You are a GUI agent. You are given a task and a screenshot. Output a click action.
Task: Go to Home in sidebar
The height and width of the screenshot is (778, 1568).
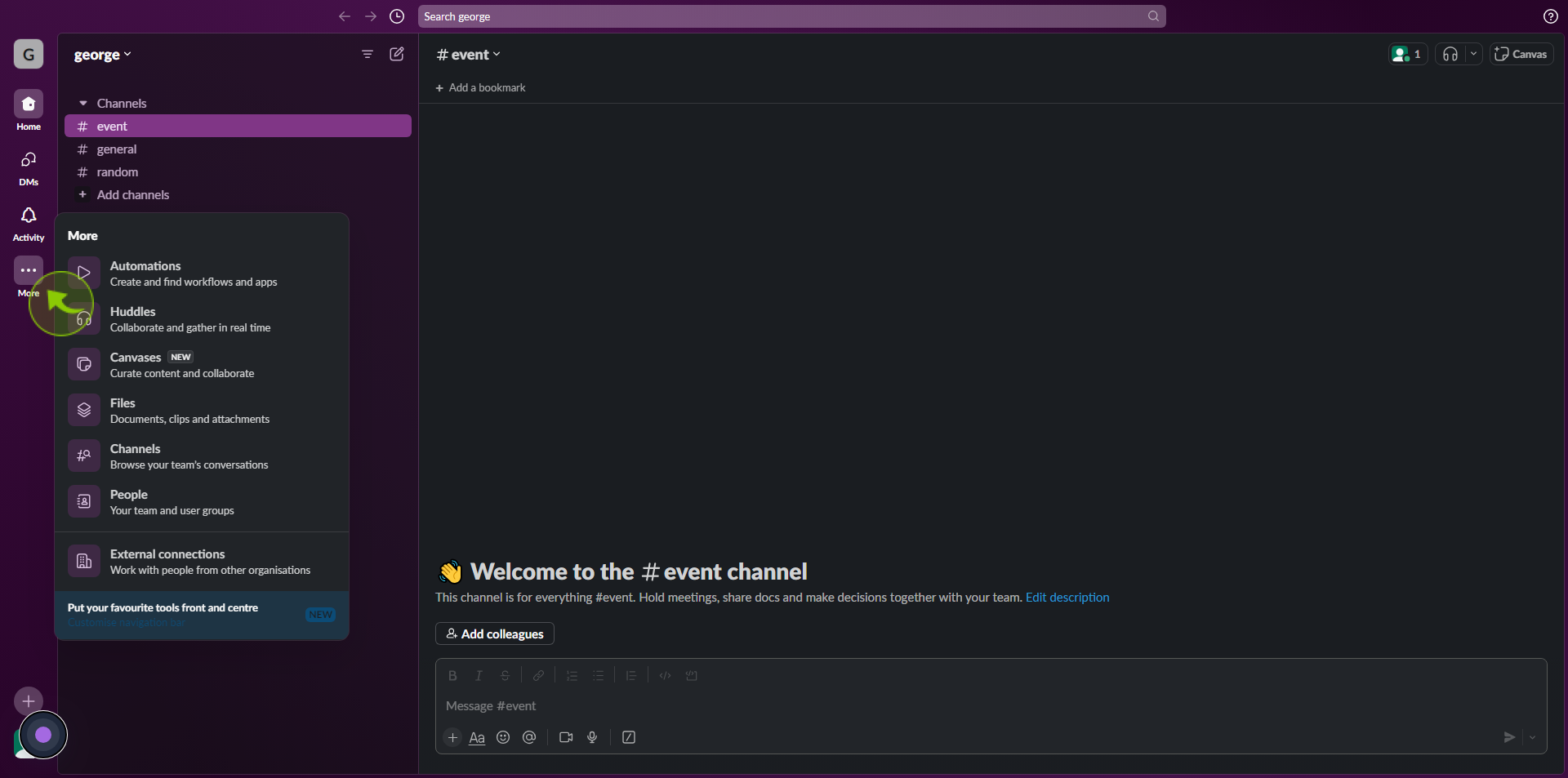tap(29, 110)
